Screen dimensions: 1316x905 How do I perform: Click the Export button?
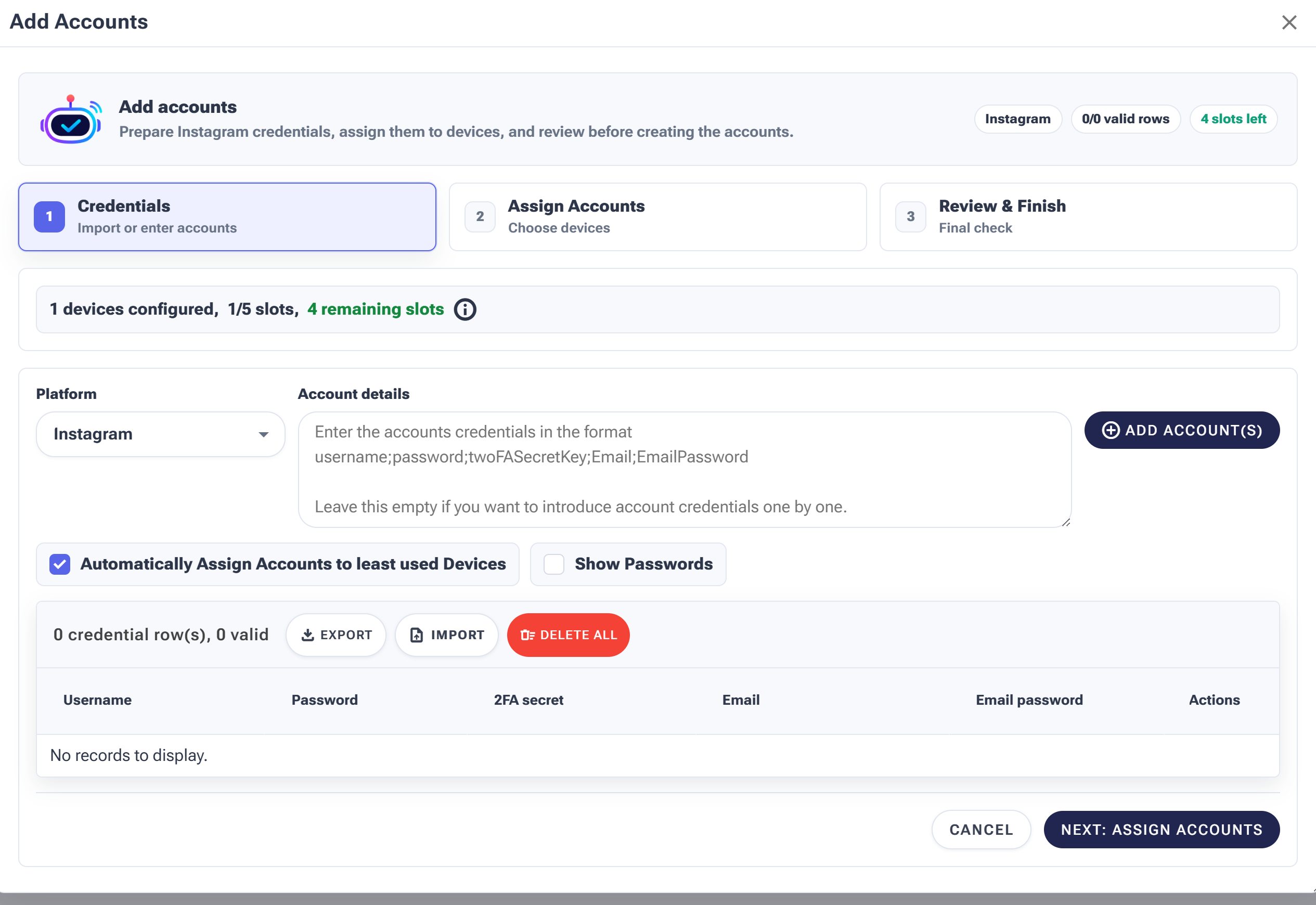[336, 635]
